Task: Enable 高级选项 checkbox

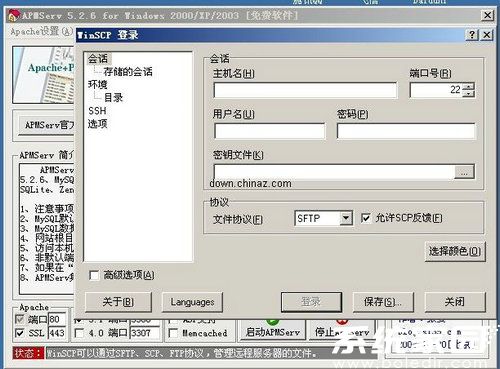Action: pos(94,275)
